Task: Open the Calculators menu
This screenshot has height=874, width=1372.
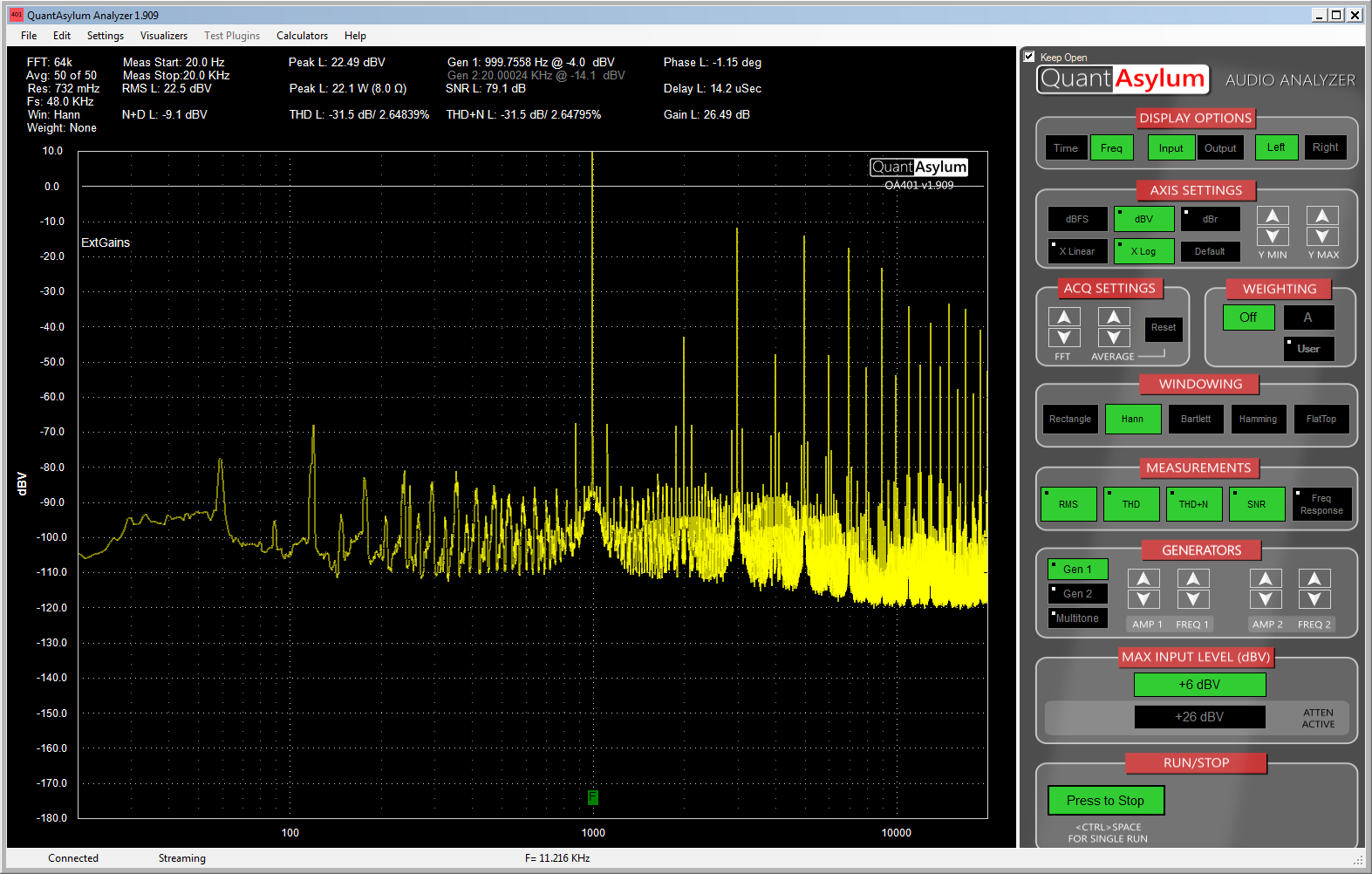Action: (x=303, y=36)
